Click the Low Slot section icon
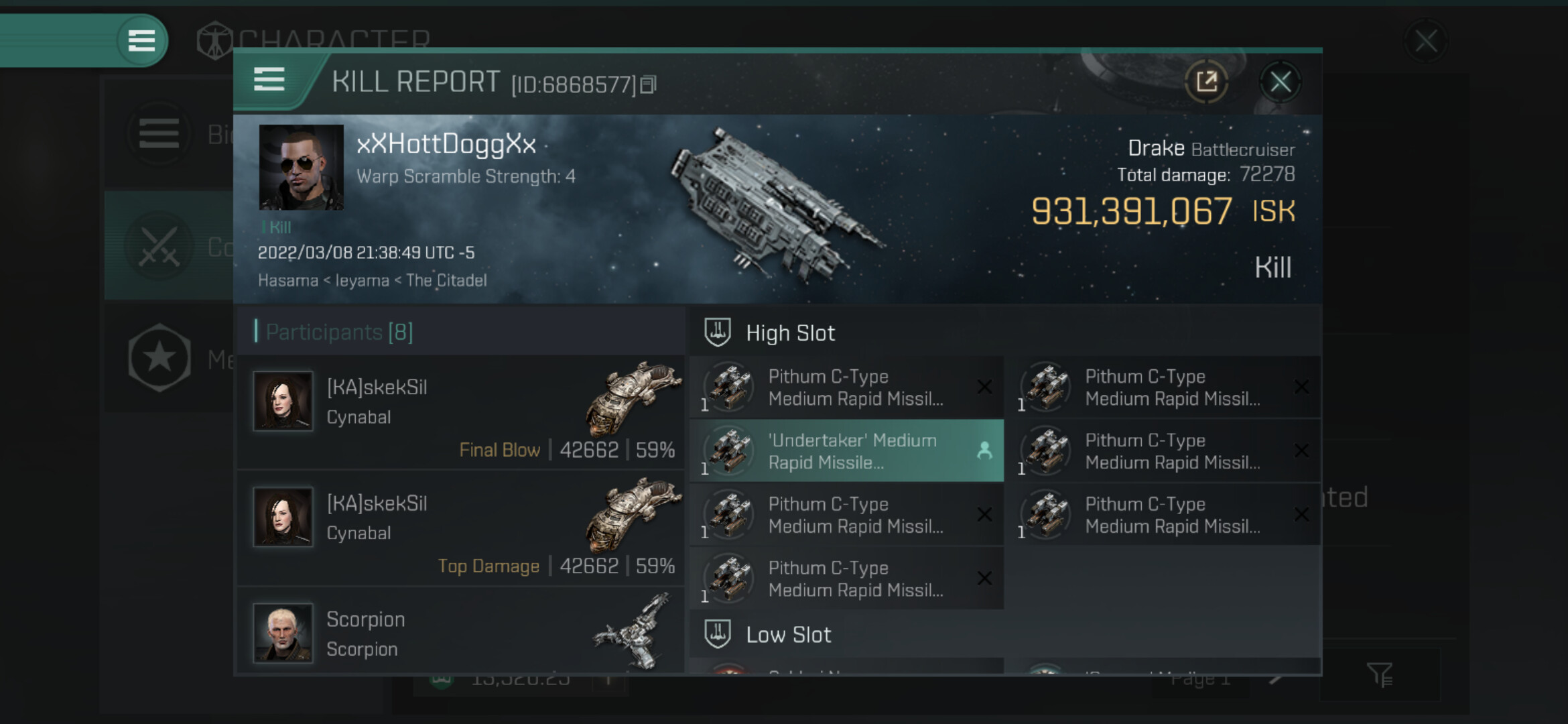The width and height of the screenshot is (1568, 724). pyautogui.click(x=718, y=634)
